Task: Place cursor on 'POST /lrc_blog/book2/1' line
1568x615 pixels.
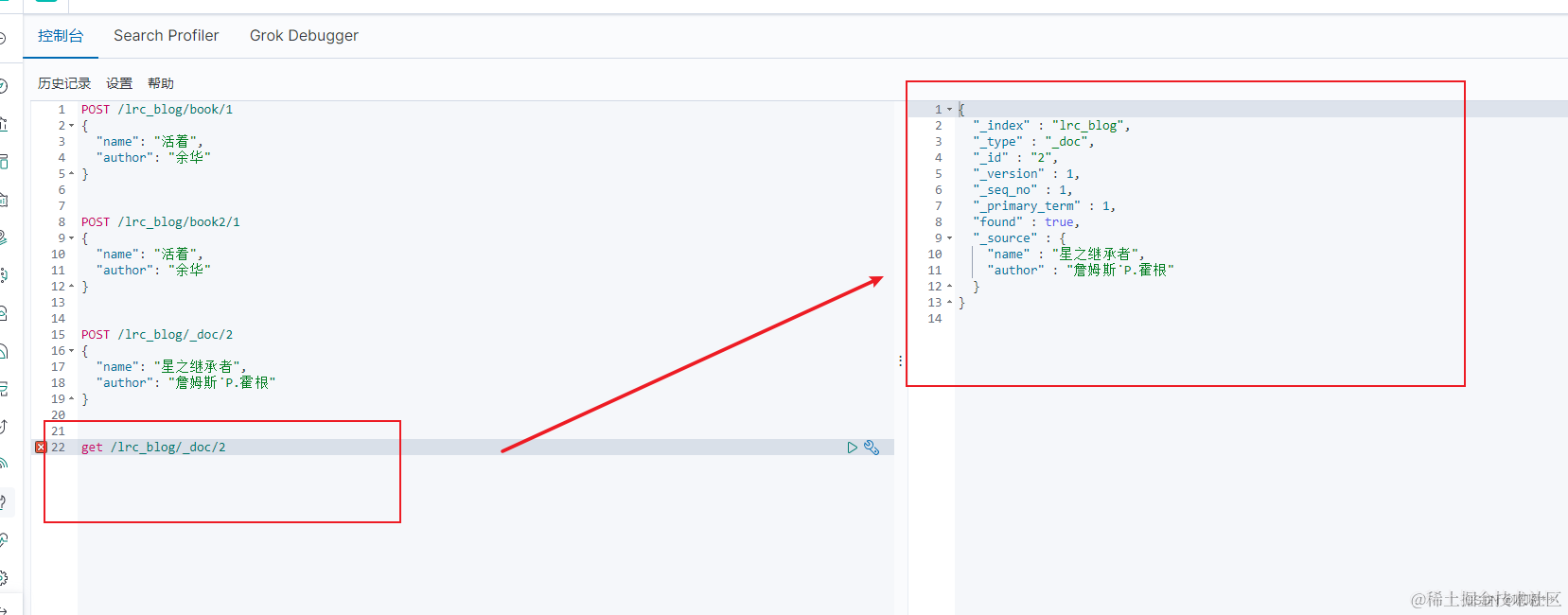Action: pyautogui.click(x=161, y=222)
